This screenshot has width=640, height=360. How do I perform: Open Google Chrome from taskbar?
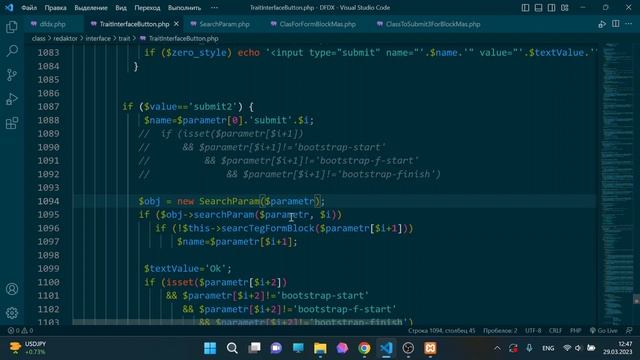click(x=364, y=348)
